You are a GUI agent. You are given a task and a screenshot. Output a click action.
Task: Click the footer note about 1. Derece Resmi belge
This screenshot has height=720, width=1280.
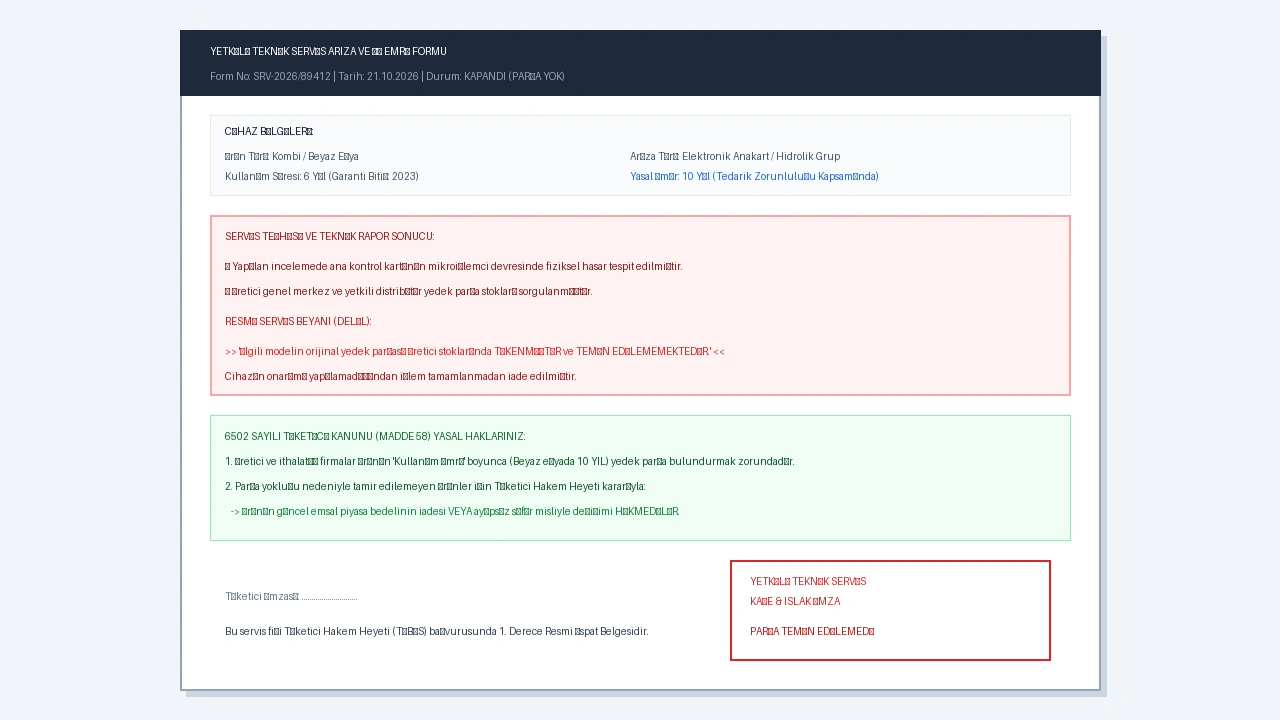[437, 631]
